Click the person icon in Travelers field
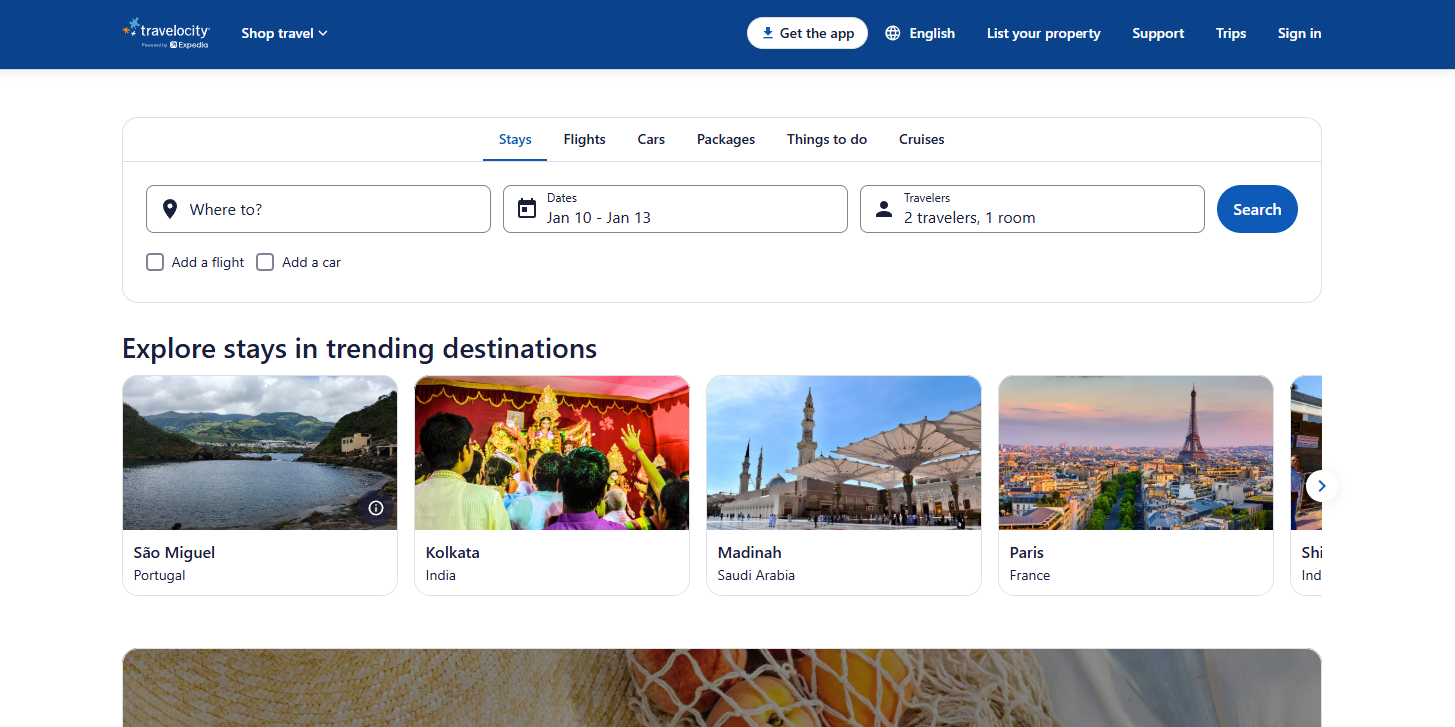 click(x=884, y=209)
